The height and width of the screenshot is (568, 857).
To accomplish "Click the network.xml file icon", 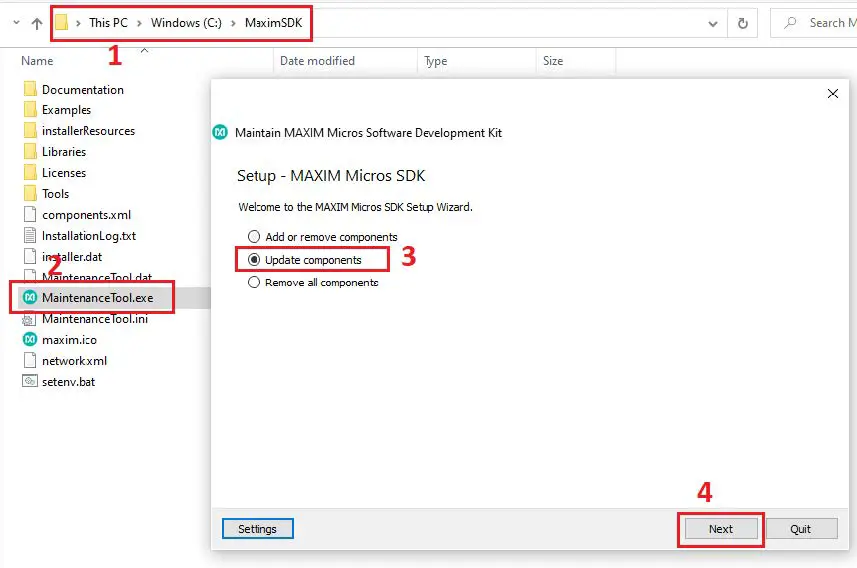I will 30,361.
